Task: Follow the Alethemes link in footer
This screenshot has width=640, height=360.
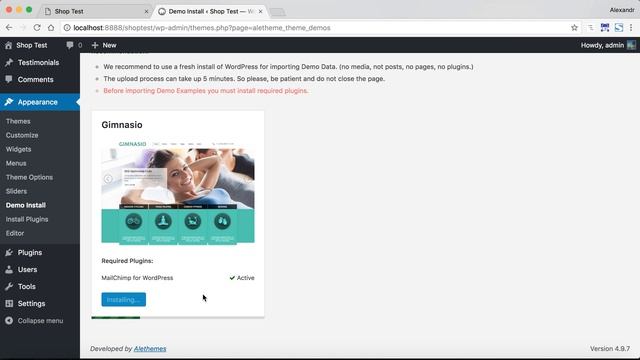Action: coord(150,349)
